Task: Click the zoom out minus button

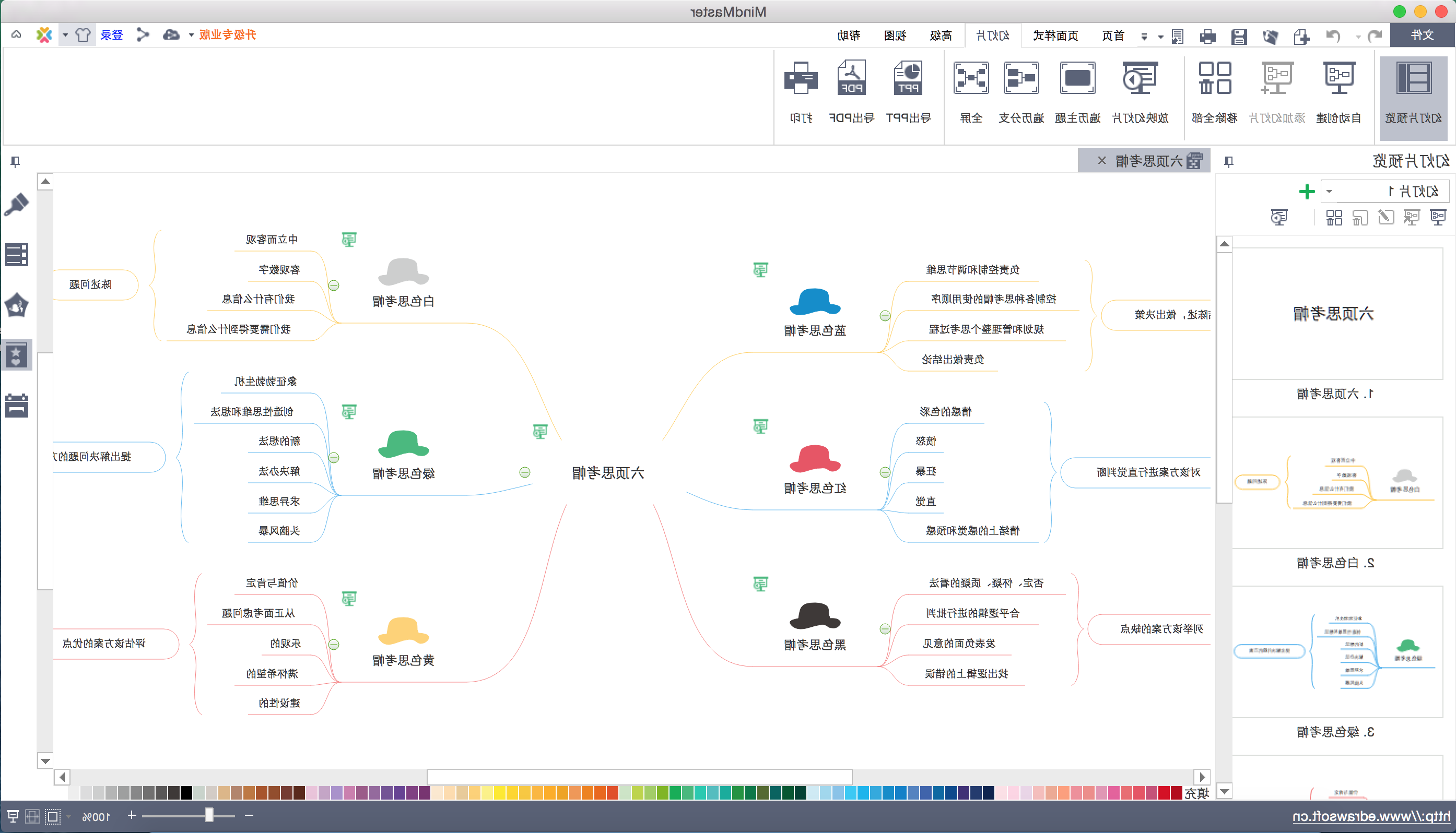Action: pyautogui.click(x=249, y=815)
